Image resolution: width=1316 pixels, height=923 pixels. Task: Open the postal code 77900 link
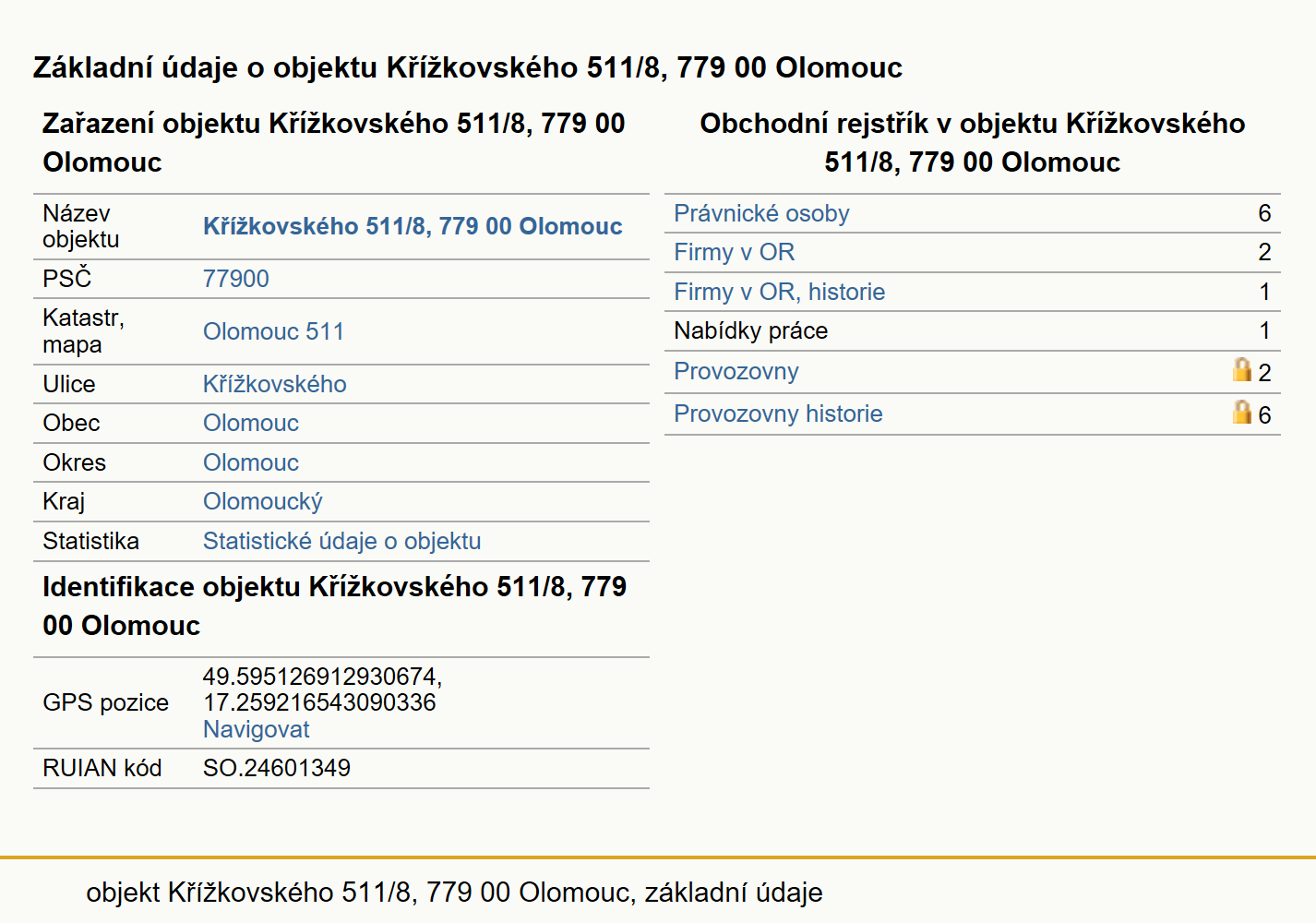[x=236, y=279]
